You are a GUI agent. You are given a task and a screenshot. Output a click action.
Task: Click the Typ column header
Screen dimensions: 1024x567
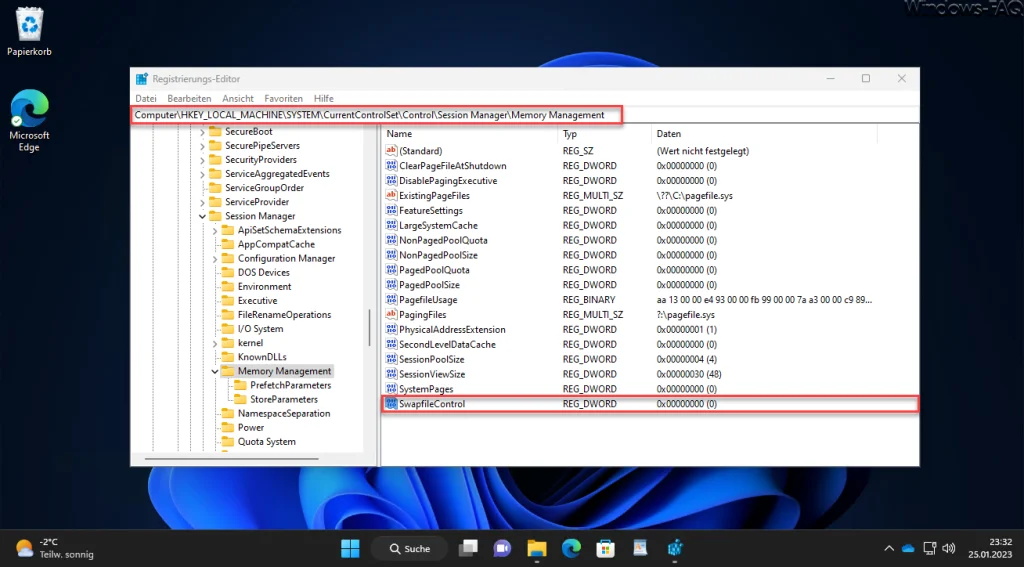pos(604,134)
